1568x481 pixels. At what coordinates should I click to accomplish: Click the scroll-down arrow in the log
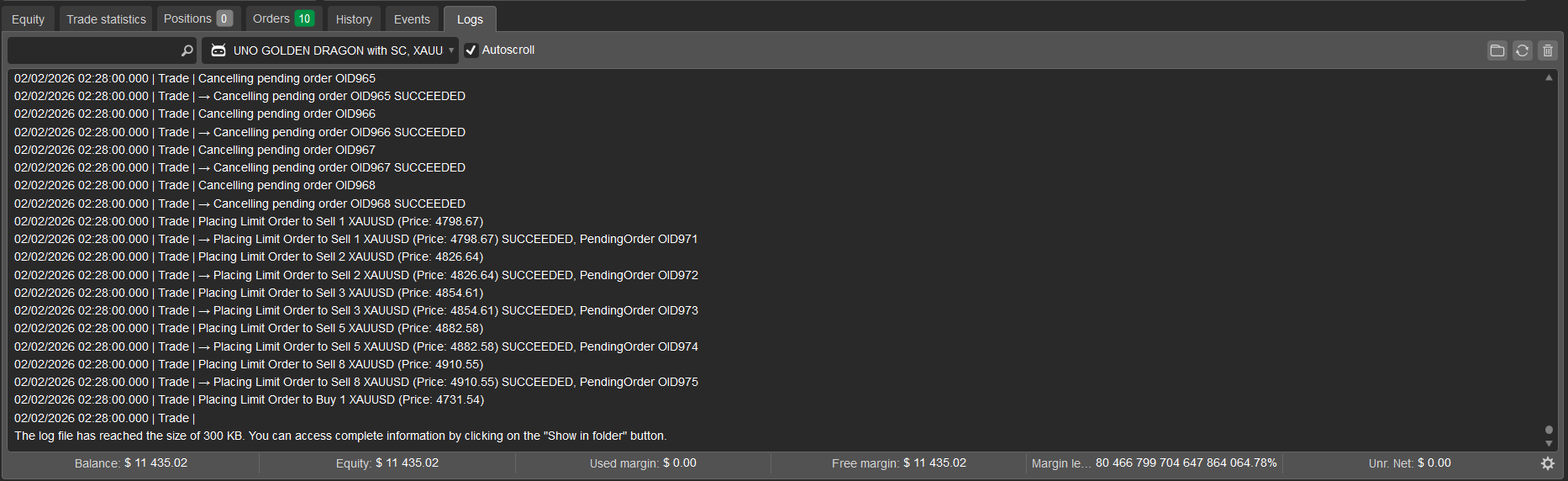(x=1549, y=443)
